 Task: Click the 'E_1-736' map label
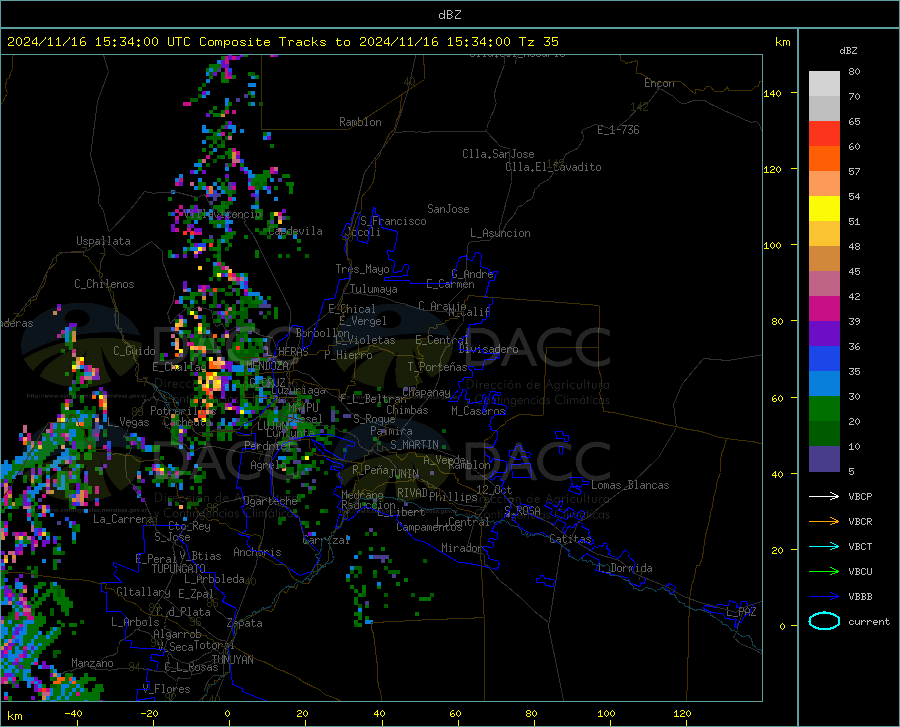[618, 130]
